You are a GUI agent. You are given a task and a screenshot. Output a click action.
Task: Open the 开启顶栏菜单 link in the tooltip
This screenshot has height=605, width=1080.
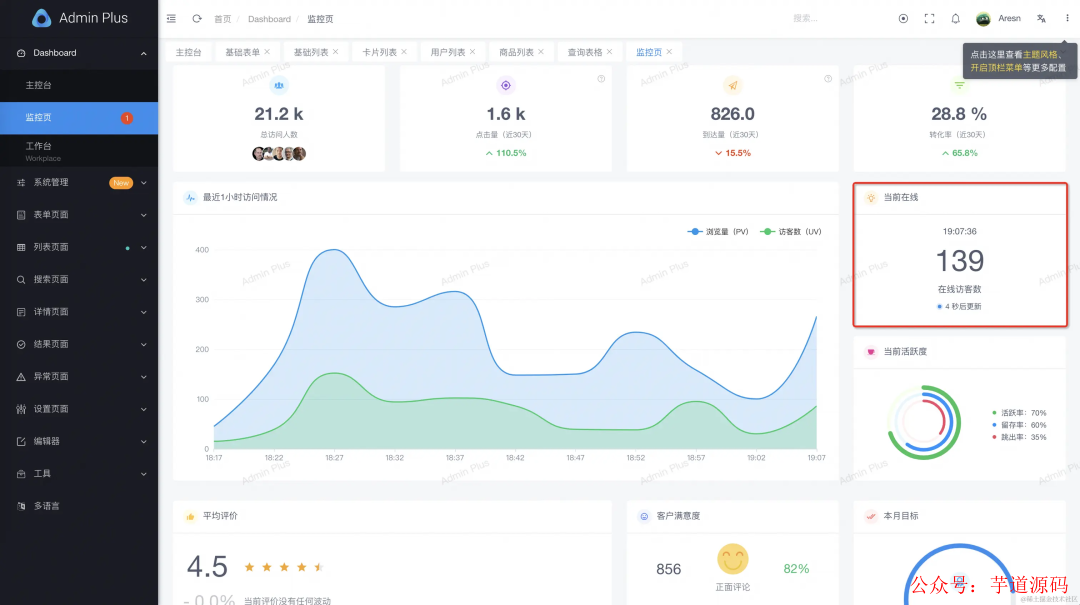pyautogui.click(x=996, y=68)
